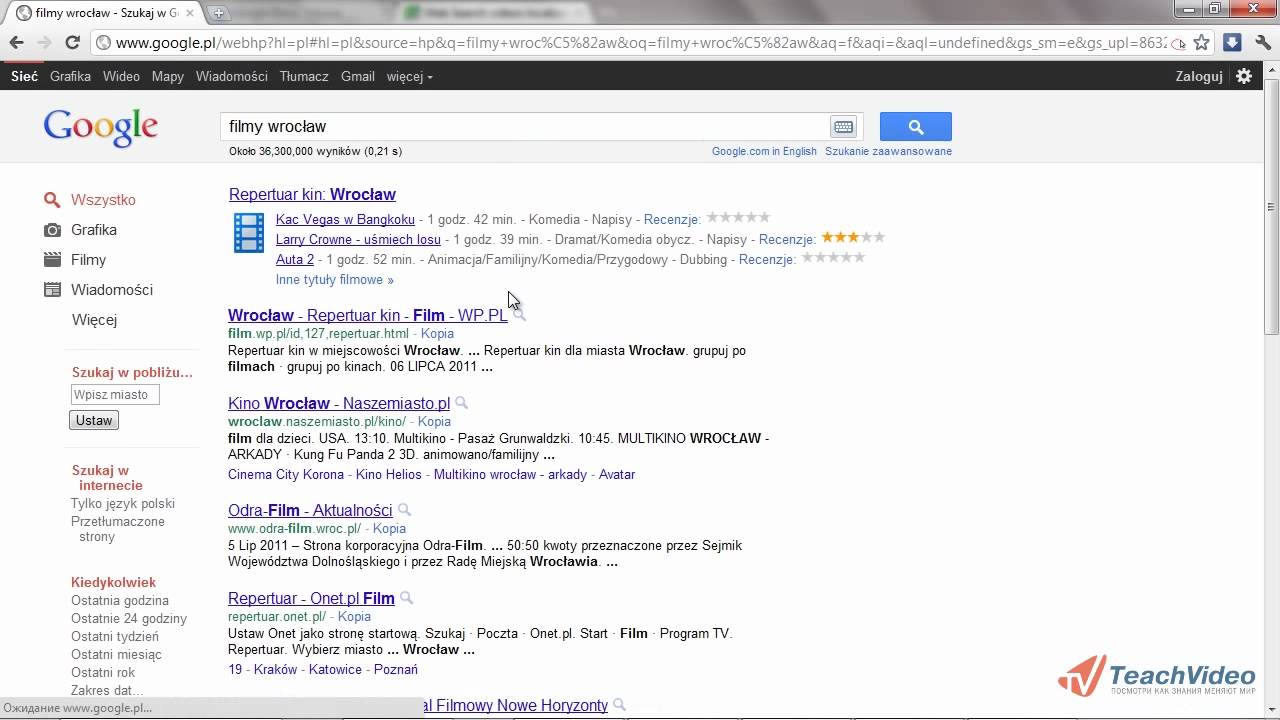Image resolution: width=1280 pixels, height=720 pixels.
Task: Open a new tab with the plus button
Action: [219, 13]
